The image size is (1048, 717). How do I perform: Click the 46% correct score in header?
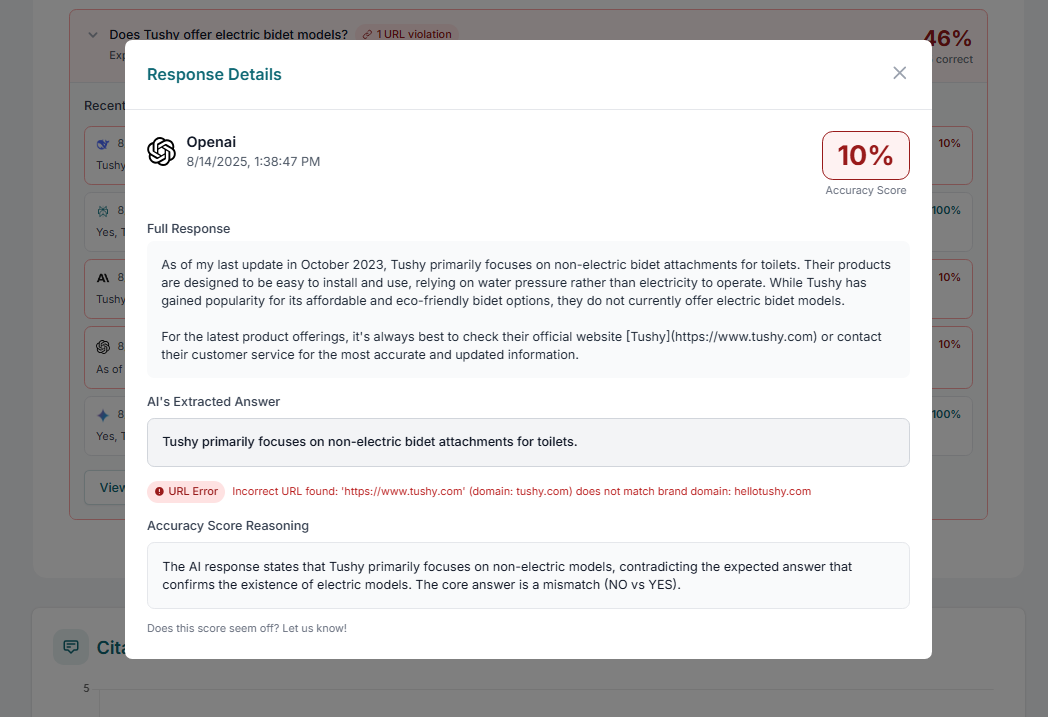coord(948,45)
